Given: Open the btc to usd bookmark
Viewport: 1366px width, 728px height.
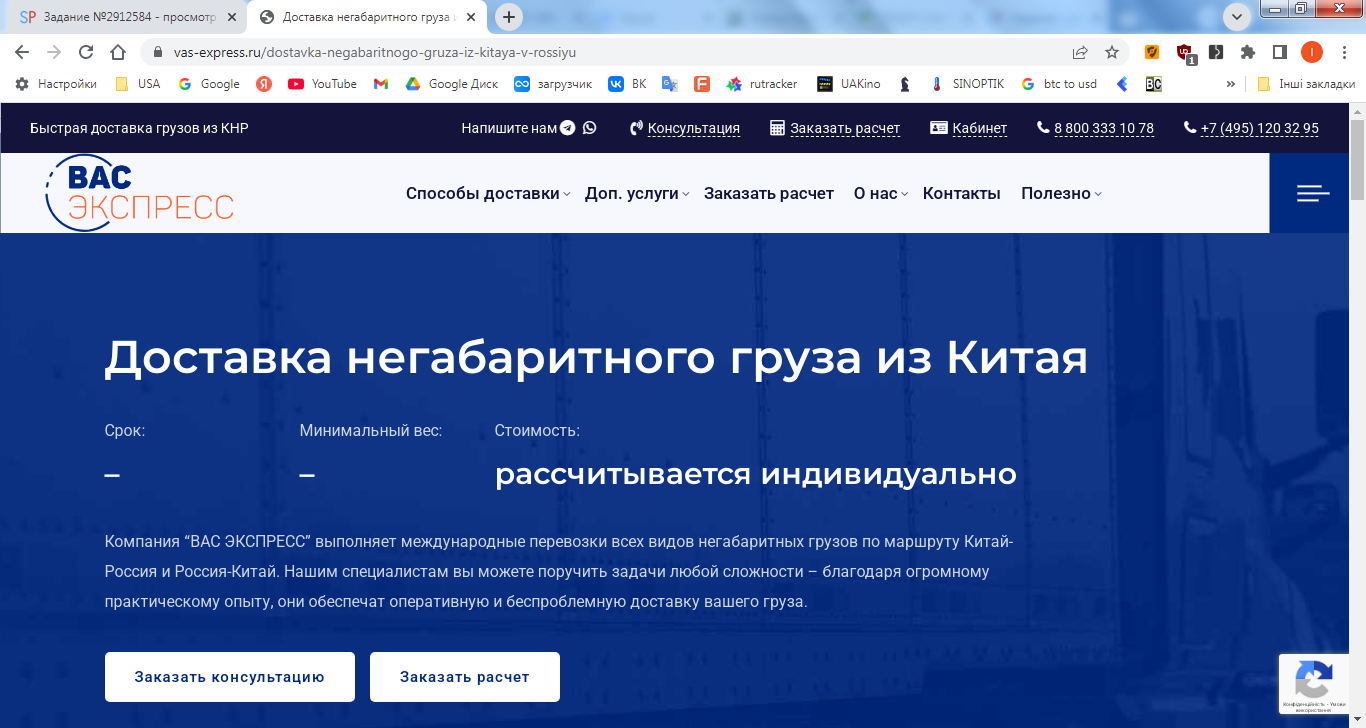Looking at the screenshot, I should pyautogui.click(x=1059, y=84).
